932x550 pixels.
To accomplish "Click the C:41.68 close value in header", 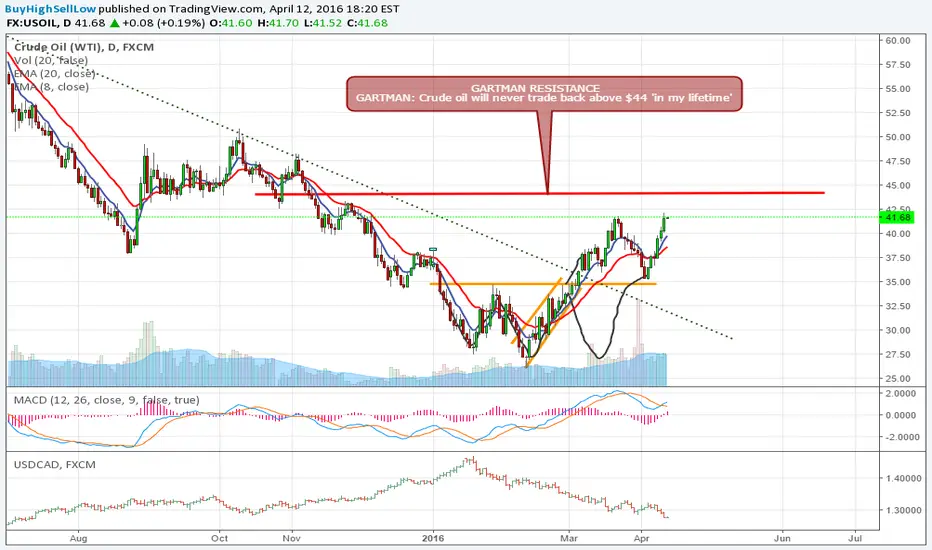I will pyautogui.click(x=367, y=23).
